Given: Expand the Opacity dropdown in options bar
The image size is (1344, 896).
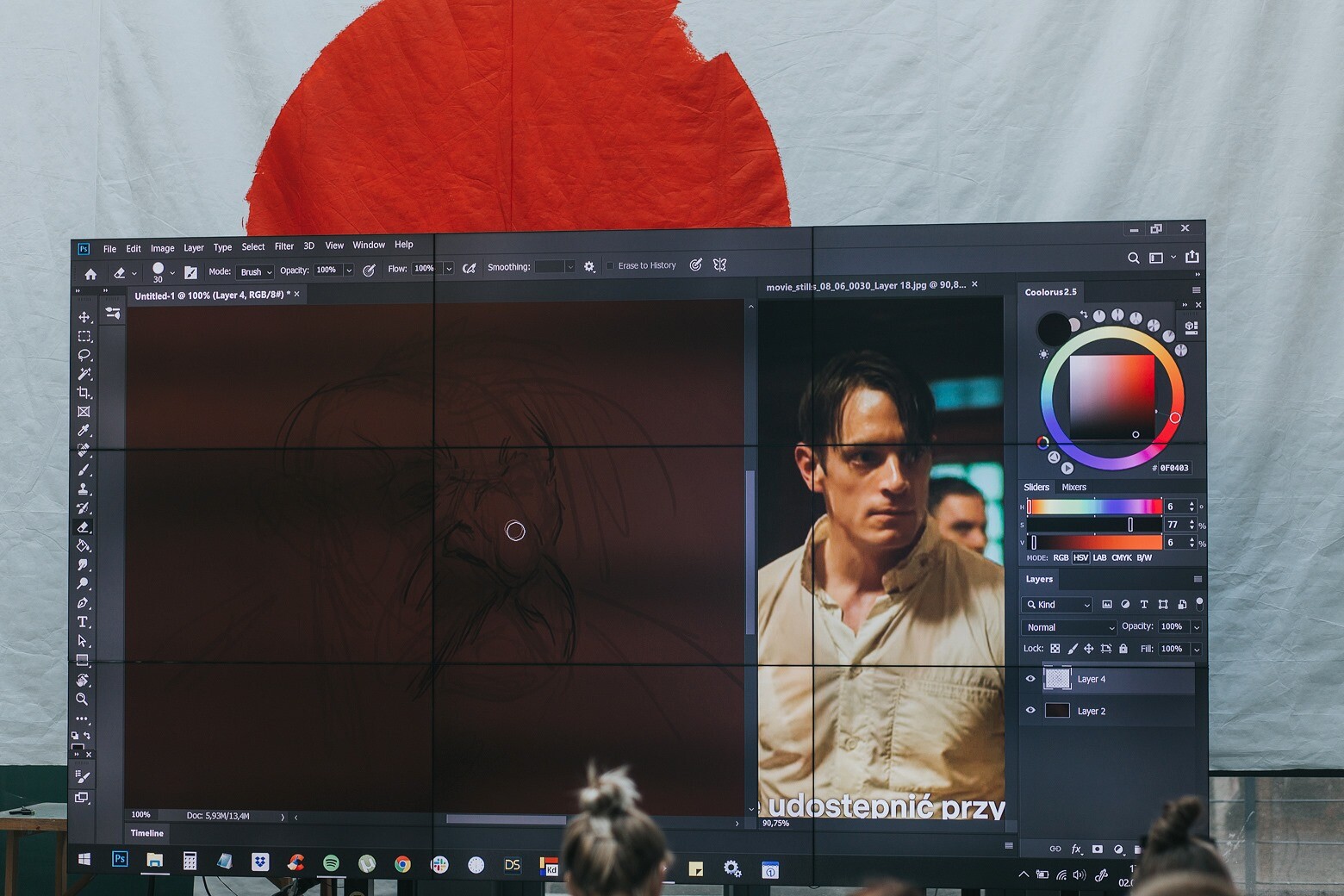Looking at the screenshot, I should [349, 271].
